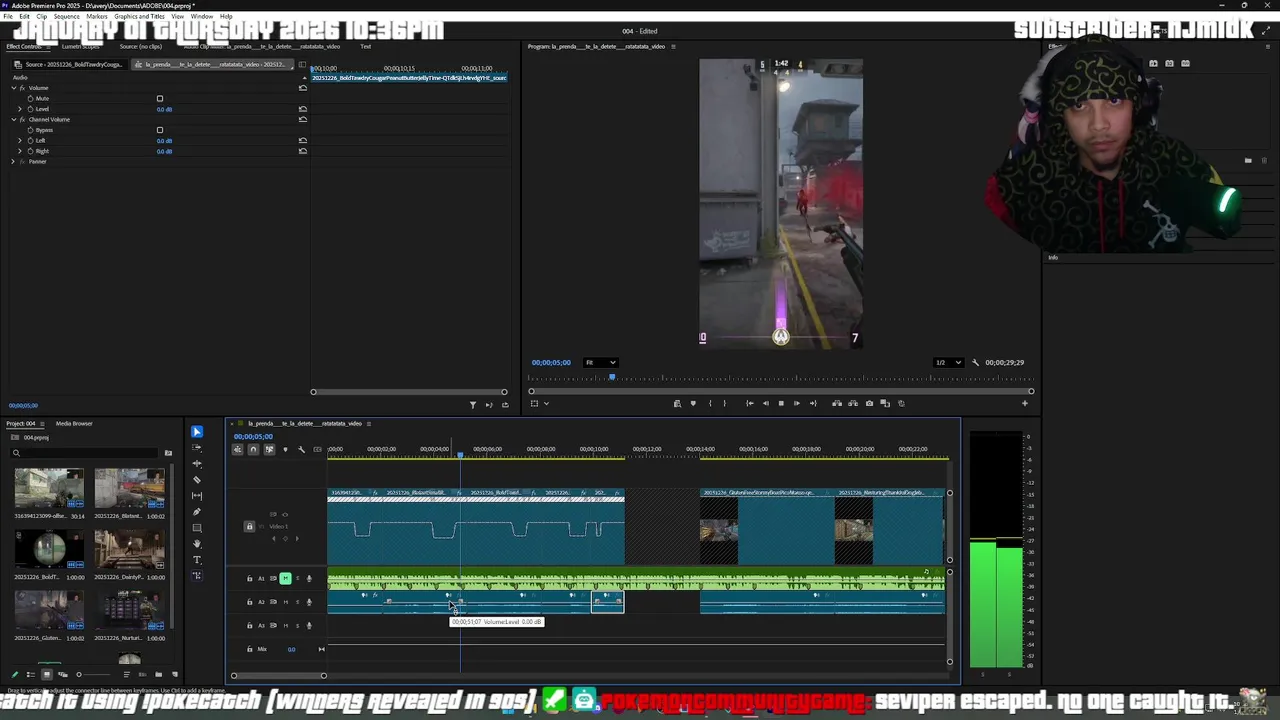Unmute track A1 via green M button
The height and width of the screenshot is (720, 1280).
tap(285, 578)
